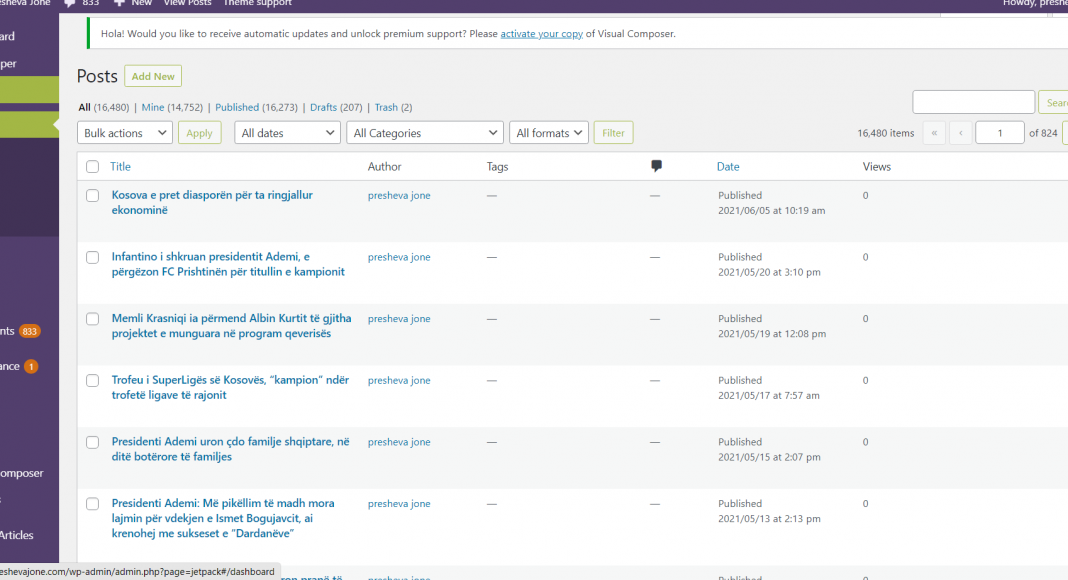Open the Bulk actions dropdown

coord(124,133)
